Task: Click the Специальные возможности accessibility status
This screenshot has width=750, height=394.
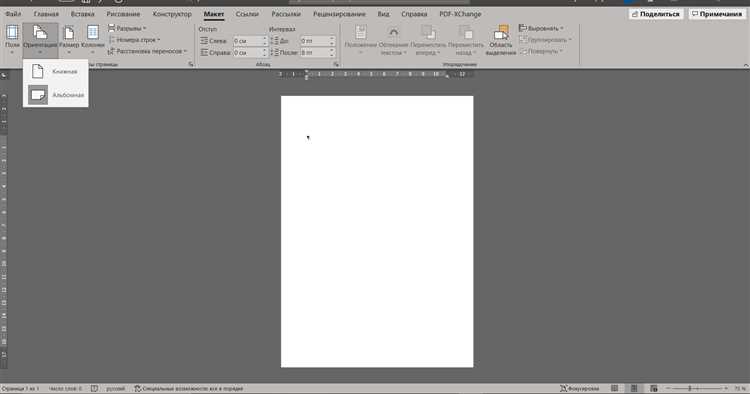Action: click(188, 389)
